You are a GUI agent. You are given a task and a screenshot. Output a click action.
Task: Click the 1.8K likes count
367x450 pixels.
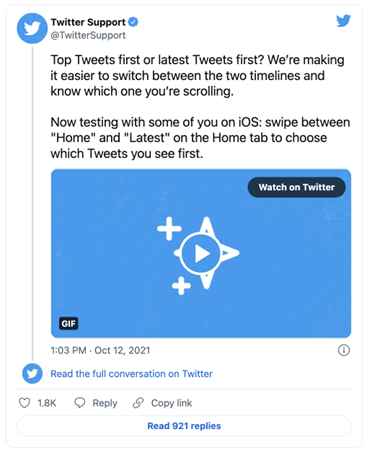(x=47, y=403)
